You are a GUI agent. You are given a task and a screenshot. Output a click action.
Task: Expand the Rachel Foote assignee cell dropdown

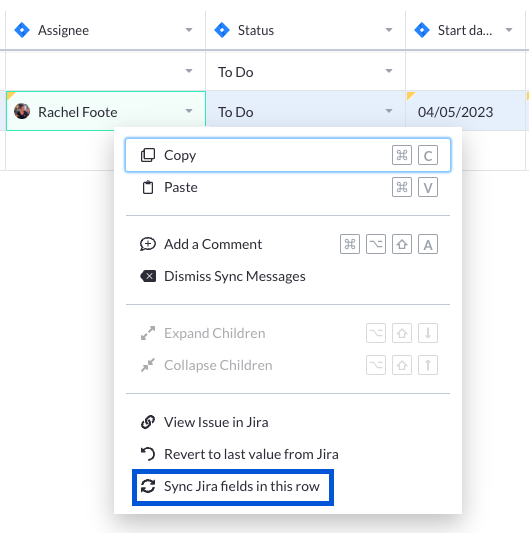189,111
